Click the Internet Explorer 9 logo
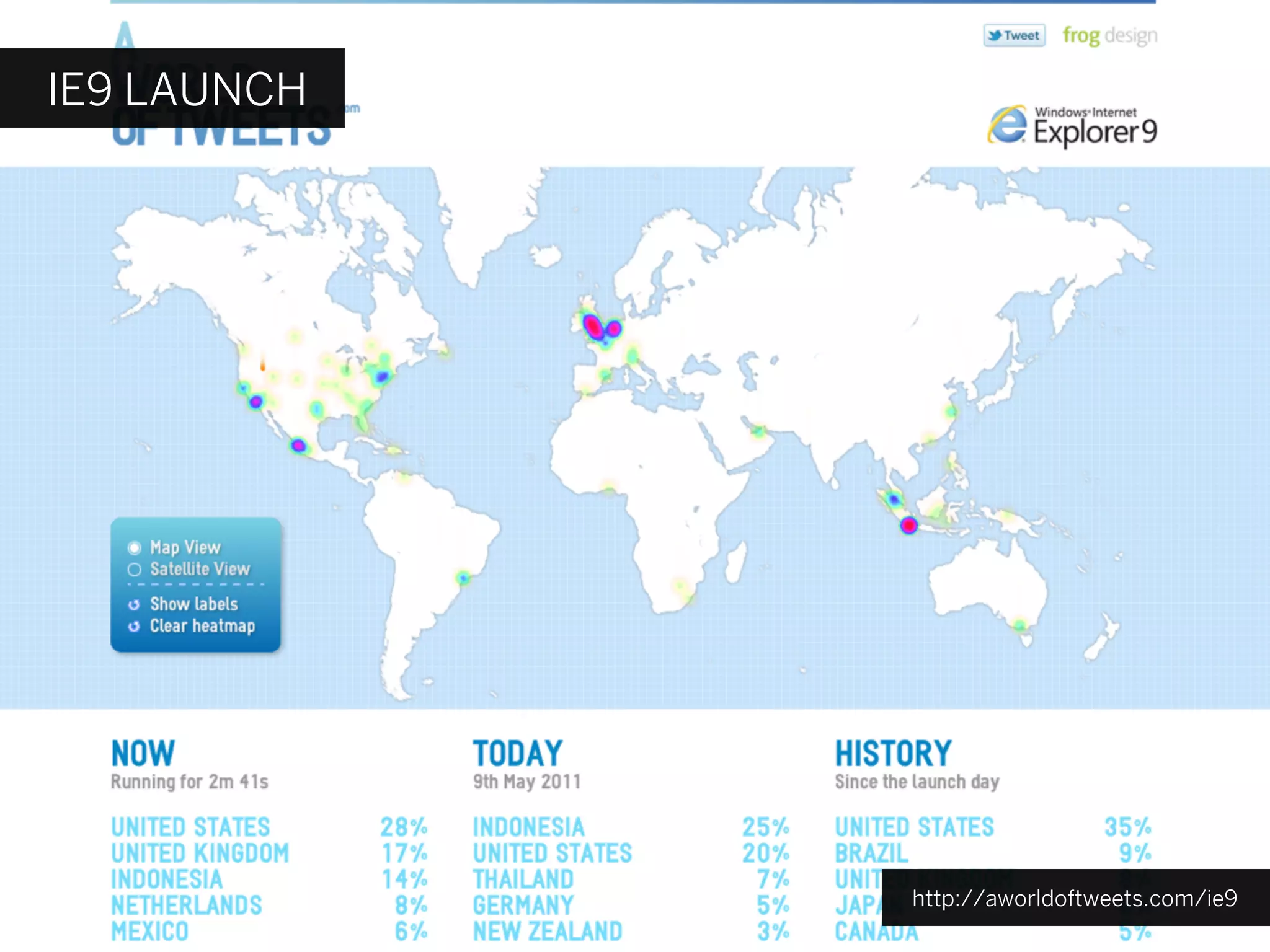1270x952 pixels. [x=1072, y=126]
